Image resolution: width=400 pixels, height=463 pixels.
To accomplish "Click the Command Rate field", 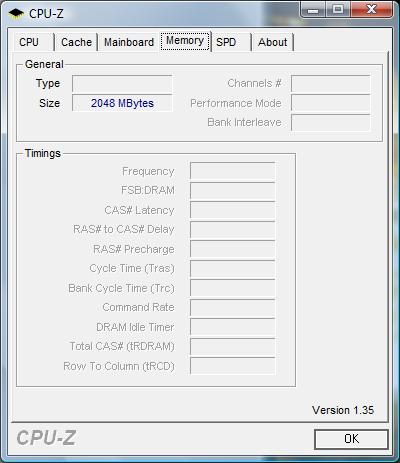I will pos(232,308).
